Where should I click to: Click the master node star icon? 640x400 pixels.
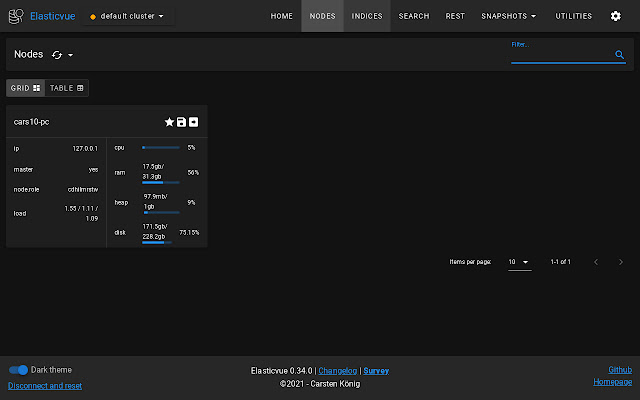169,122
